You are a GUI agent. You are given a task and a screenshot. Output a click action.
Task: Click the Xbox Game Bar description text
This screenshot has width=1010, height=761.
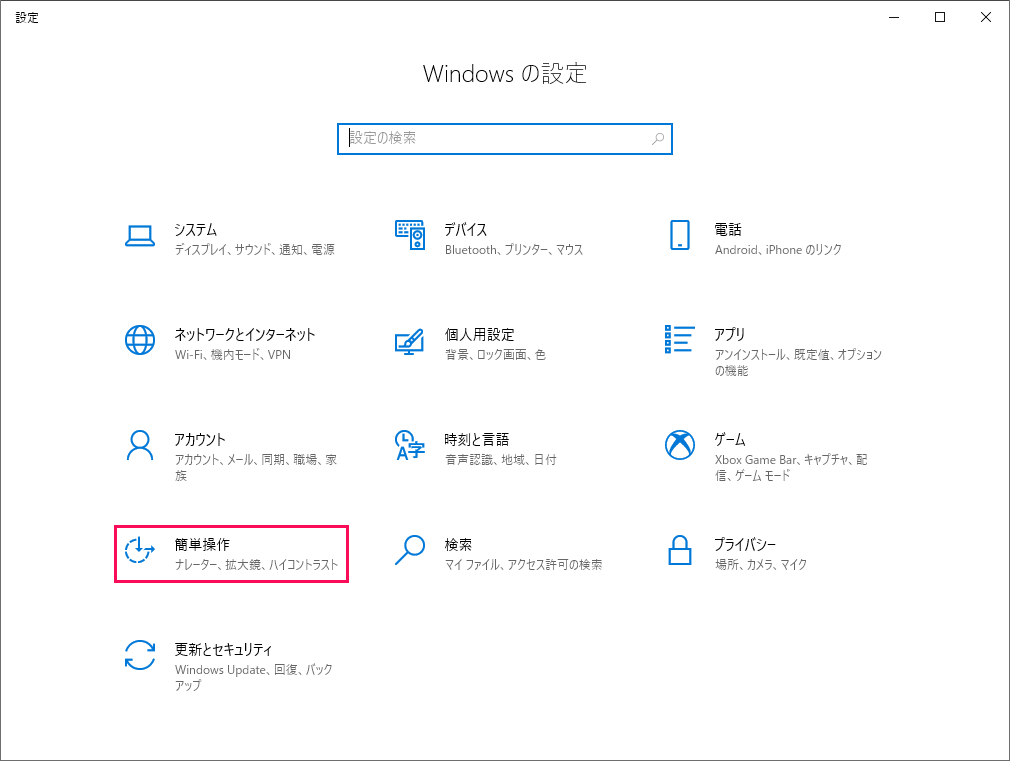[x=791, y=468]
